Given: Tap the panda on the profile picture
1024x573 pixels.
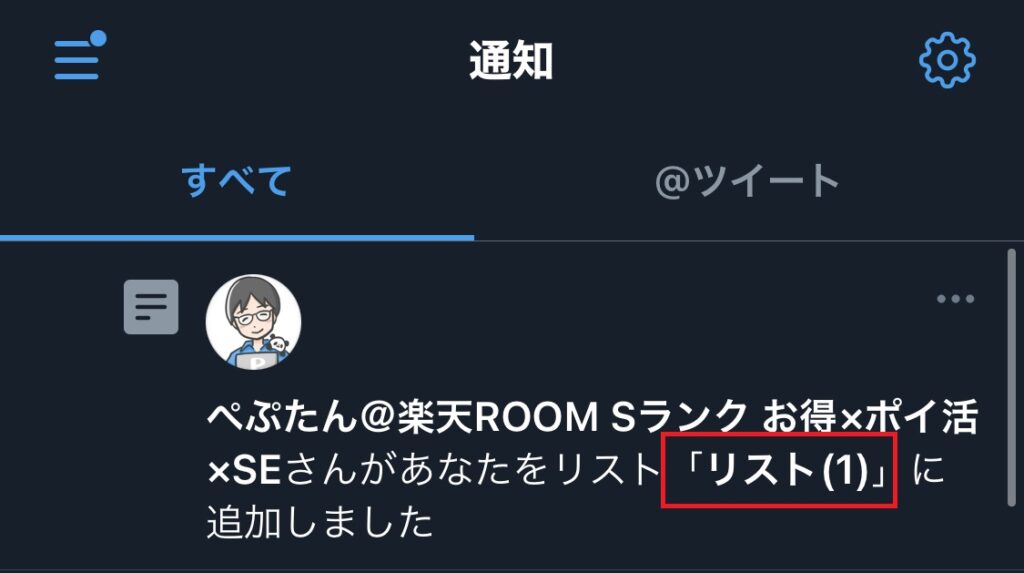Looking at the screenshot, I should pyautogui.click(x=279, y=345).
